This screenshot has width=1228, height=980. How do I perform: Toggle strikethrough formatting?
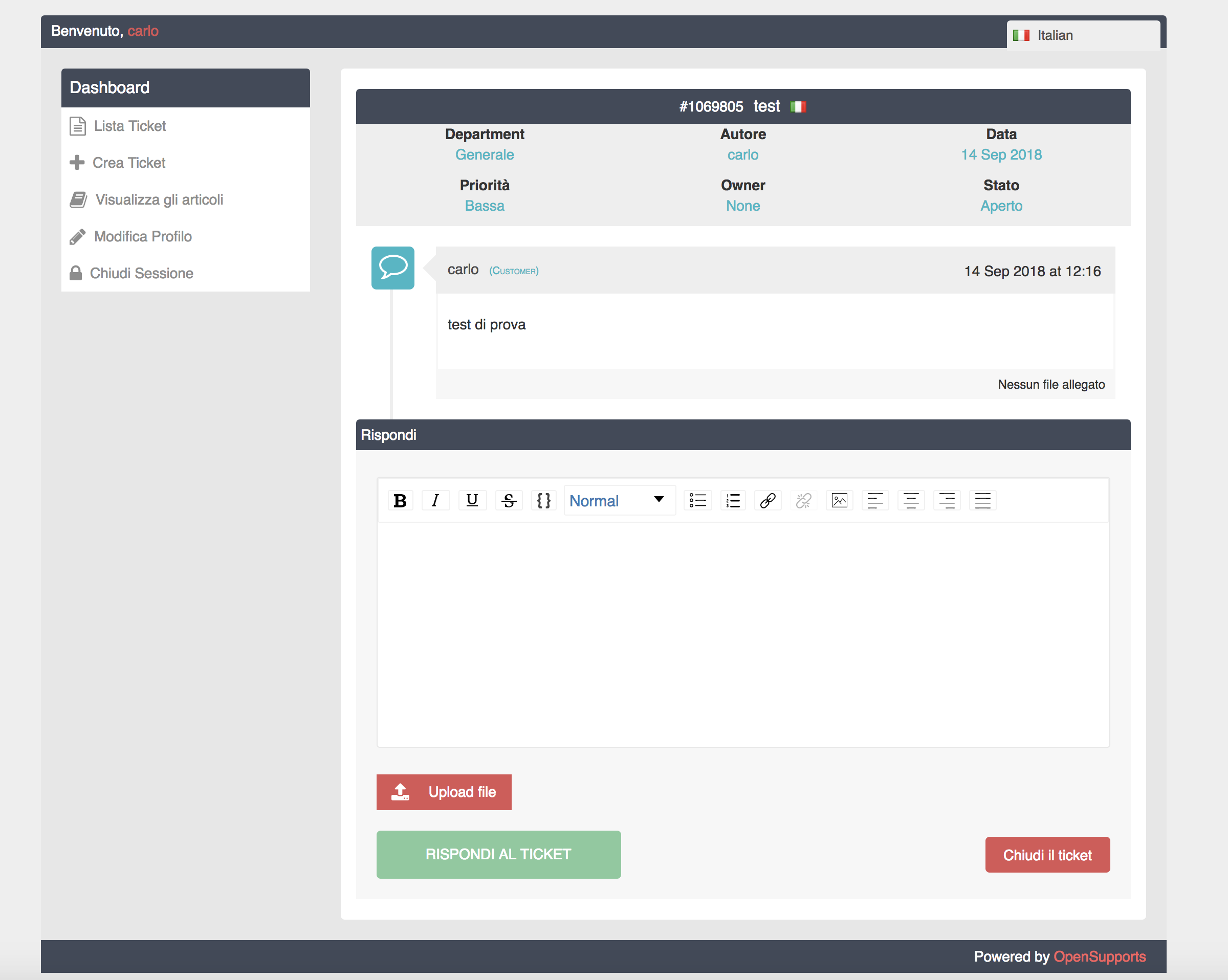[509, 500]
